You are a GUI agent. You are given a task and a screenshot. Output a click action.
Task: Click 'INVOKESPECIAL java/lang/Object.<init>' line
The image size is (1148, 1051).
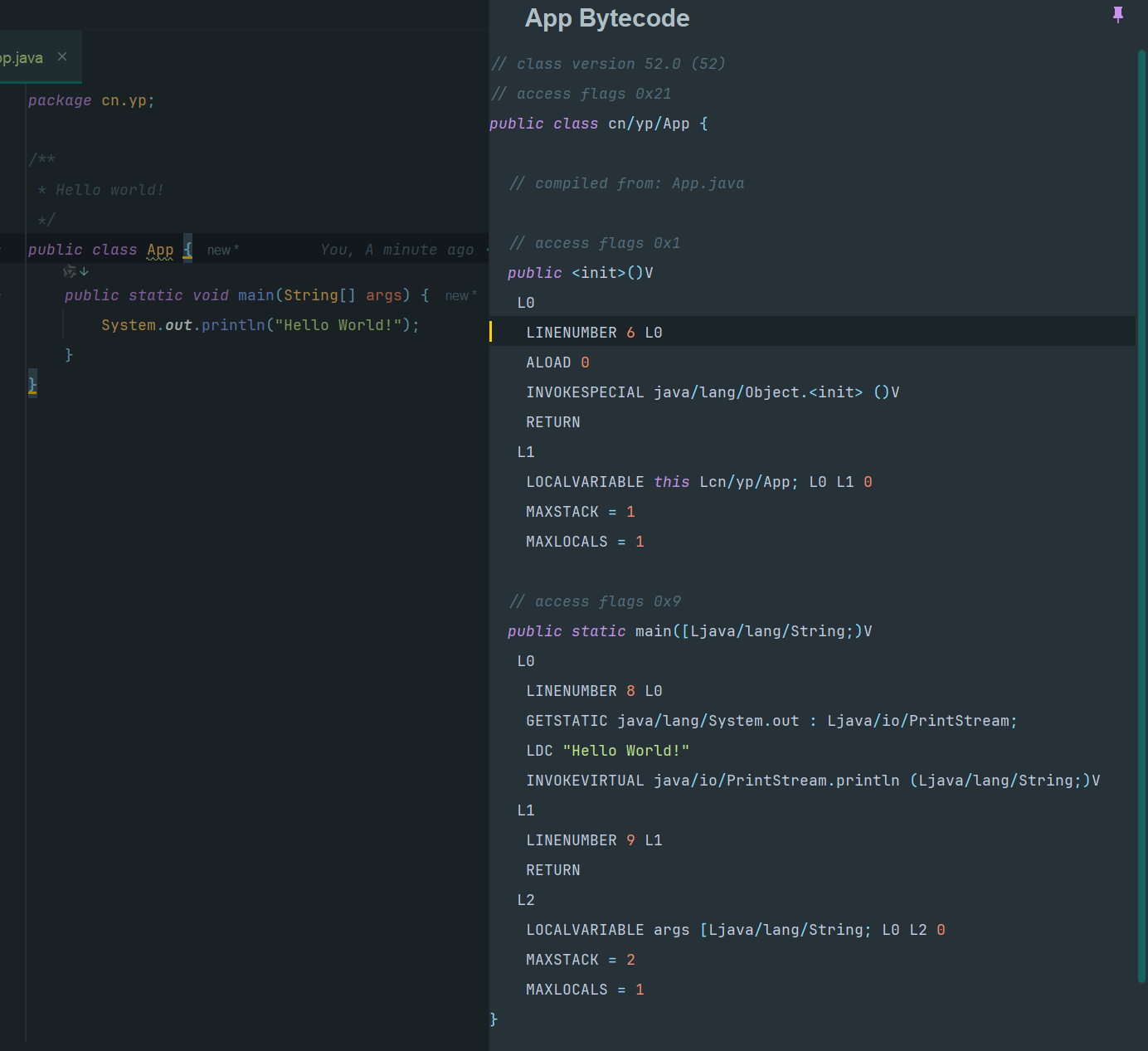pyautogui.click(x=713, y=392)
